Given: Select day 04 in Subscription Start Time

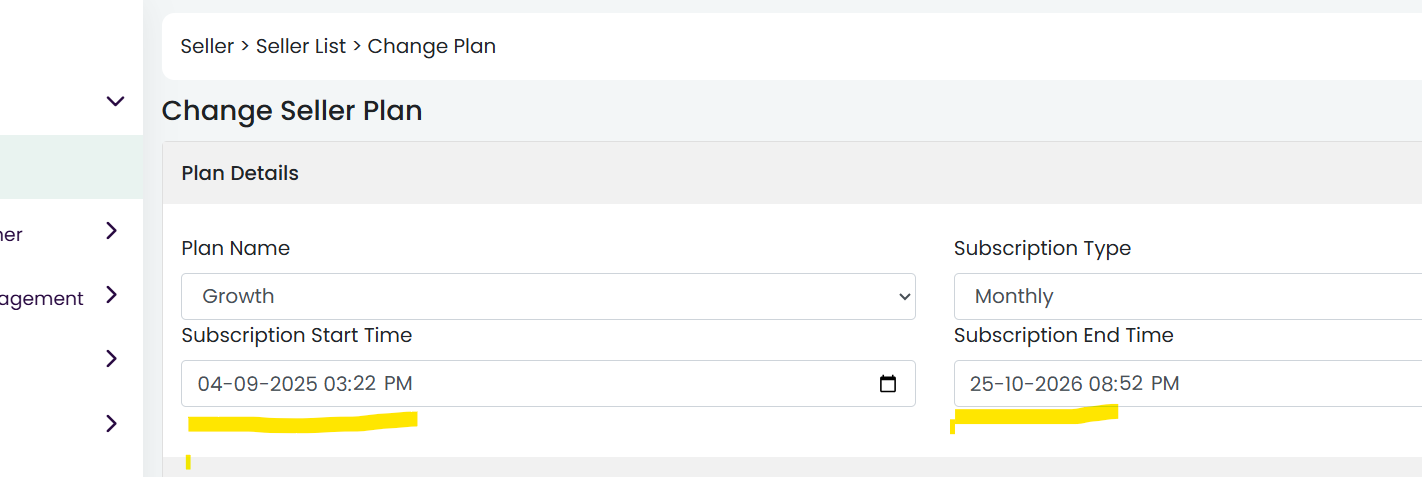Looking at the screenshot, I should point(210,384).
